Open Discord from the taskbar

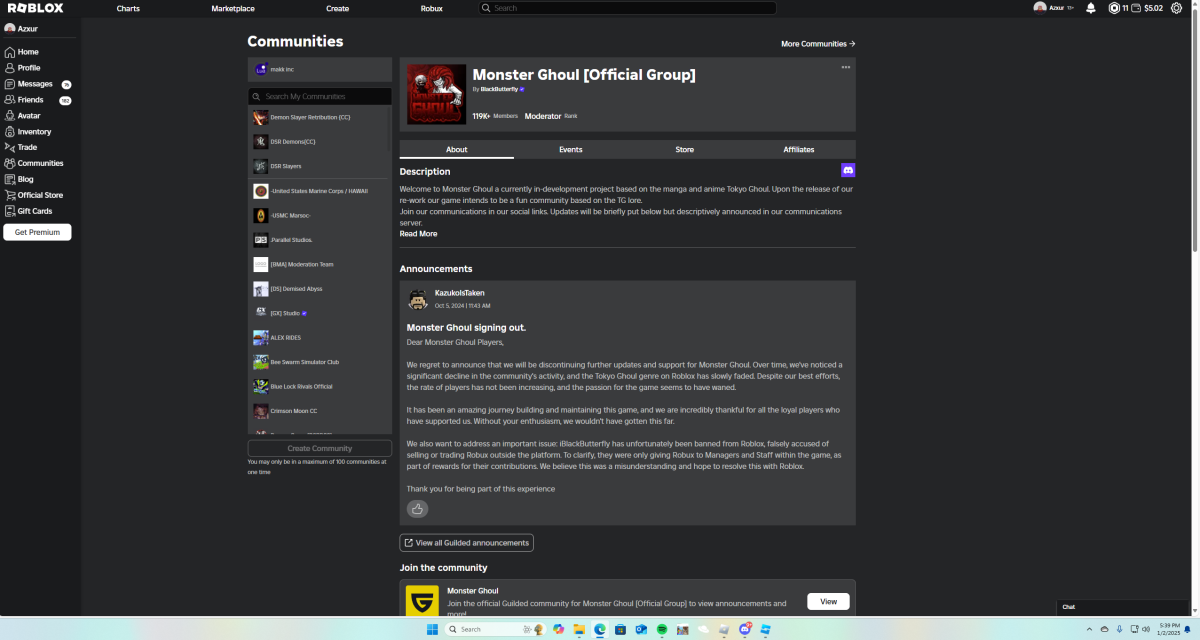pyautogui.click(x=746, y=629)
